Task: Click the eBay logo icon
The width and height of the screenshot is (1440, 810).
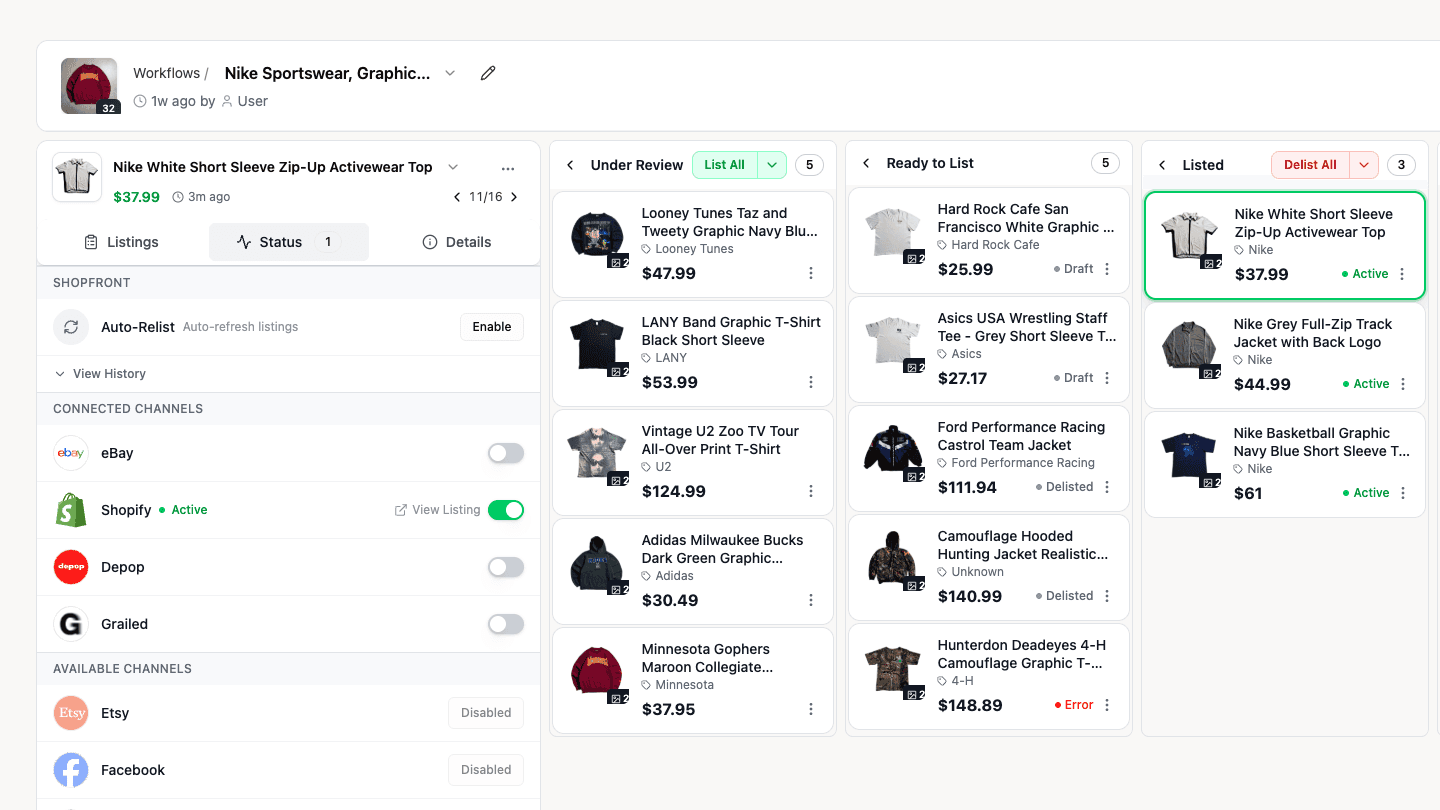Action: pos(71,453)
